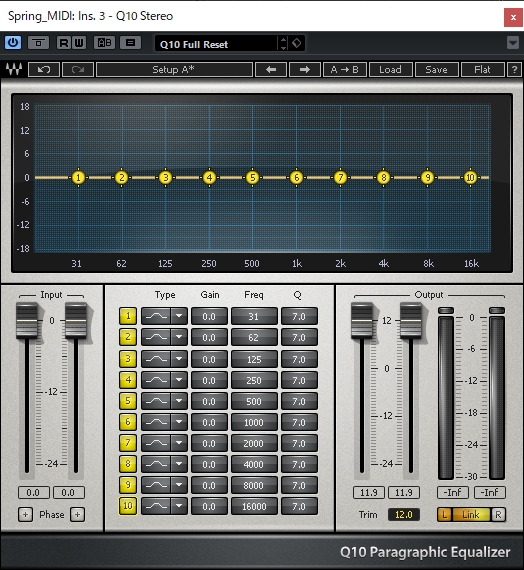The height and width of the screenshot is (570, 524).
Task: Select band 4 node on the EQ graph
Action: (x=209, y=178)
